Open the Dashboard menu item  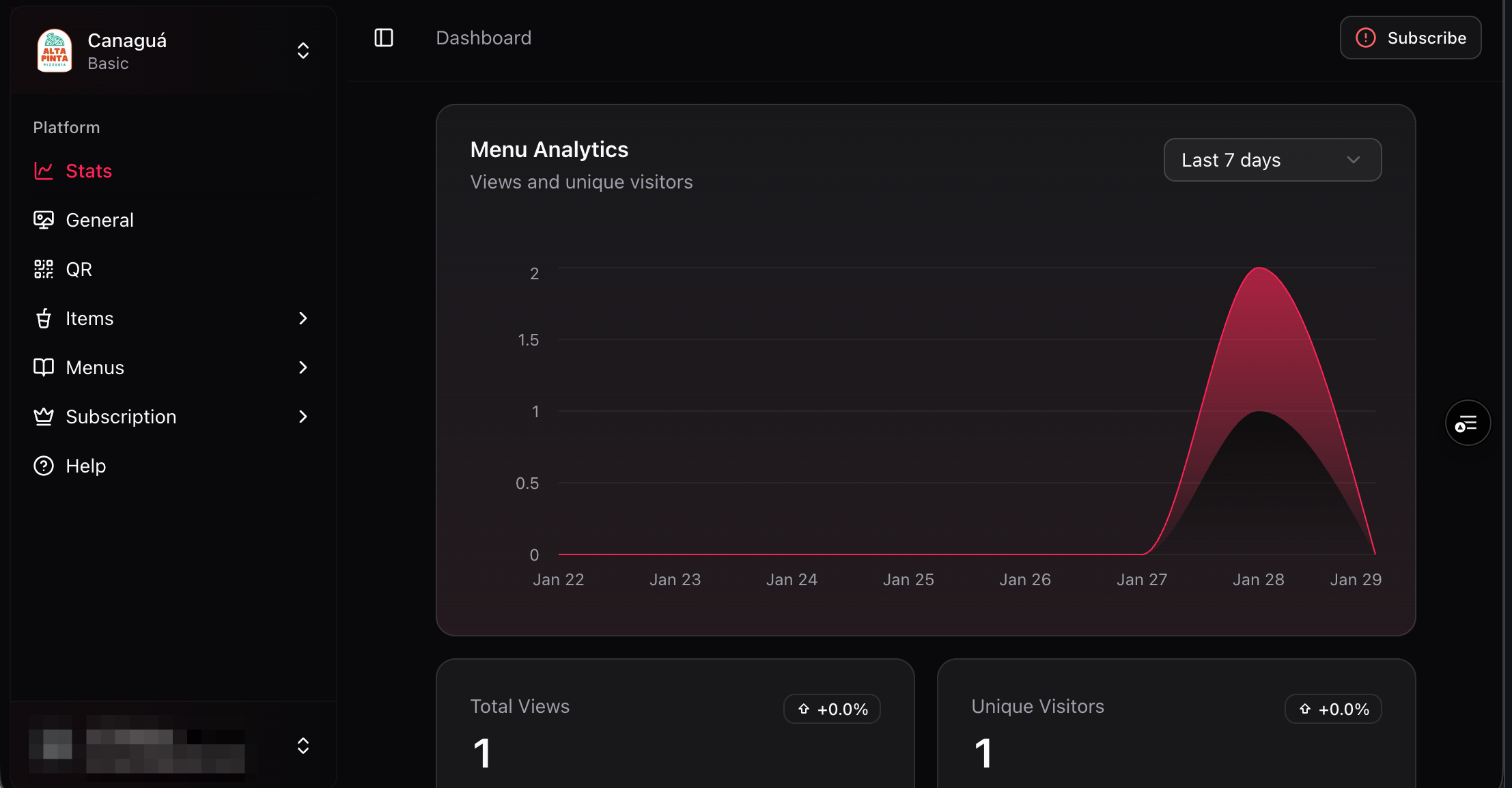[x=484, y=38]
